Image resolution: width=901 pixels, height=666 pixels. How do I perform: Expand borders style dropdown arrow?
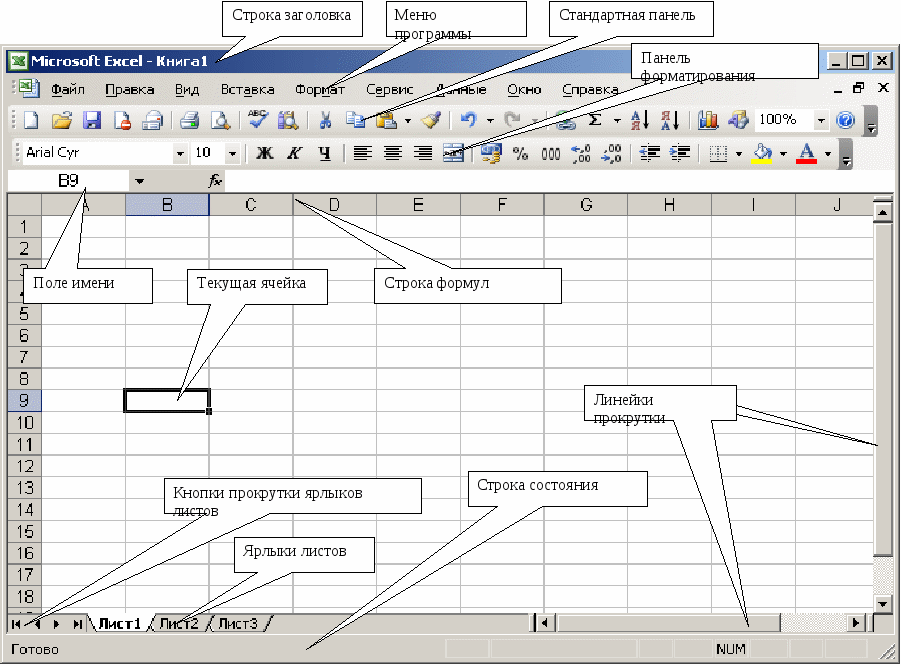tap(739, 153)
